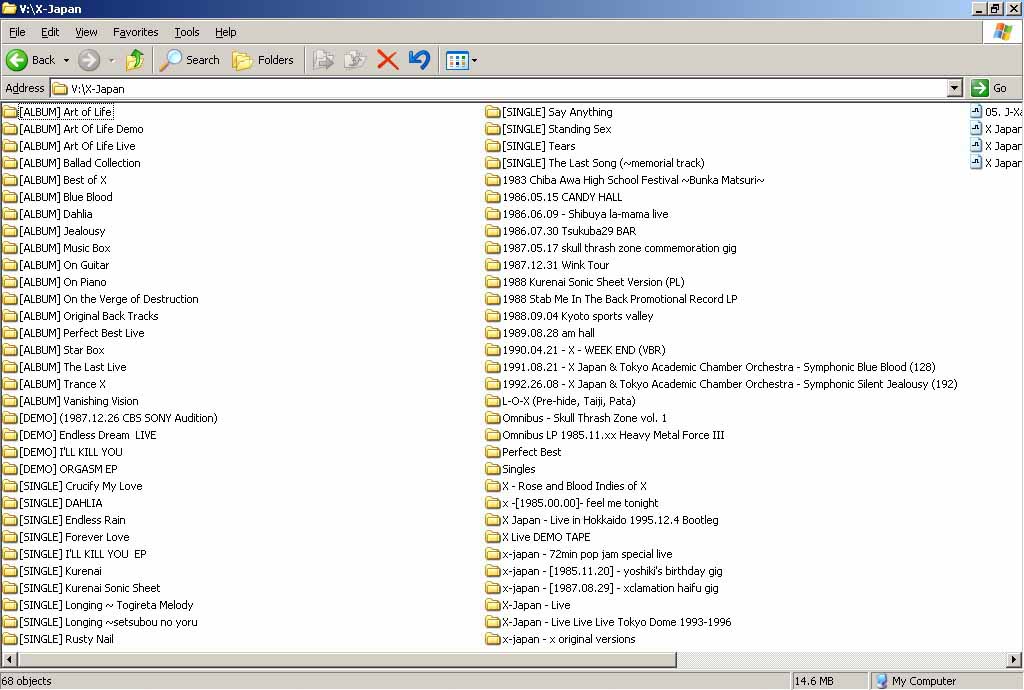Go up one folder level
Screen dimensions: 1024x690
(x=135, y=60)
